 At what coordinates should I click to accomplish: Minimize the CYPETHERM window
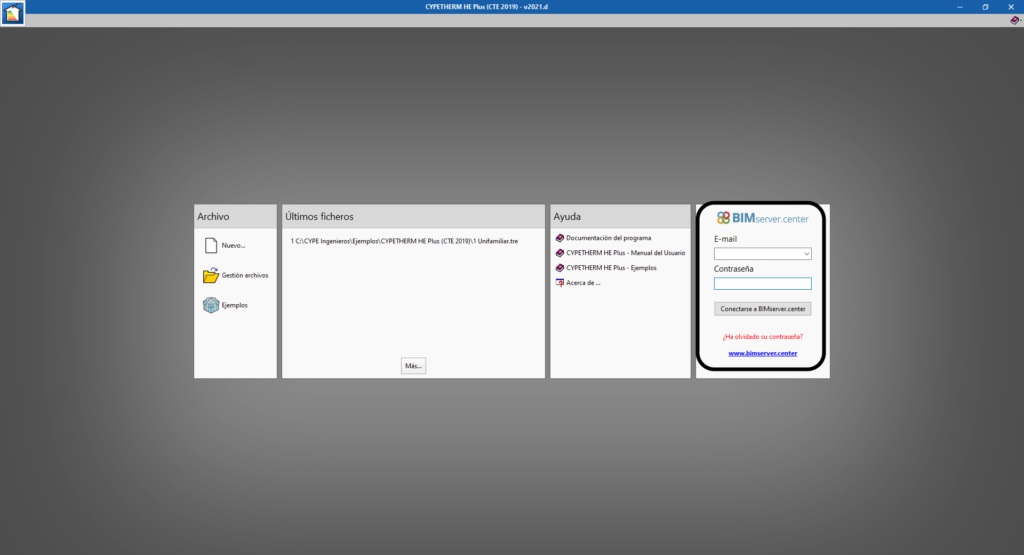[x=960, y=7]
